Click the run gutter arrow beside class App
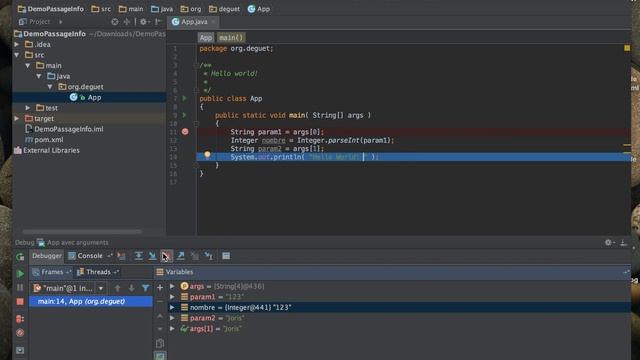Viewport: 640px width, 360px height. [184, 98]
